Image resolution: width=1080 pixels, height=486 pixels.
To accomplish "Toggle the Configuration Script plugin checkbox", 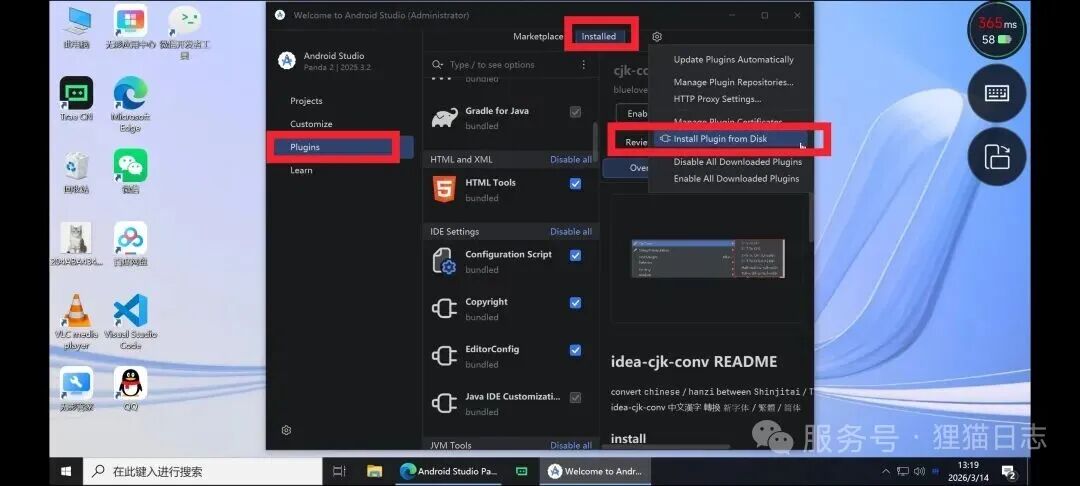I will [x=575, y=255].
